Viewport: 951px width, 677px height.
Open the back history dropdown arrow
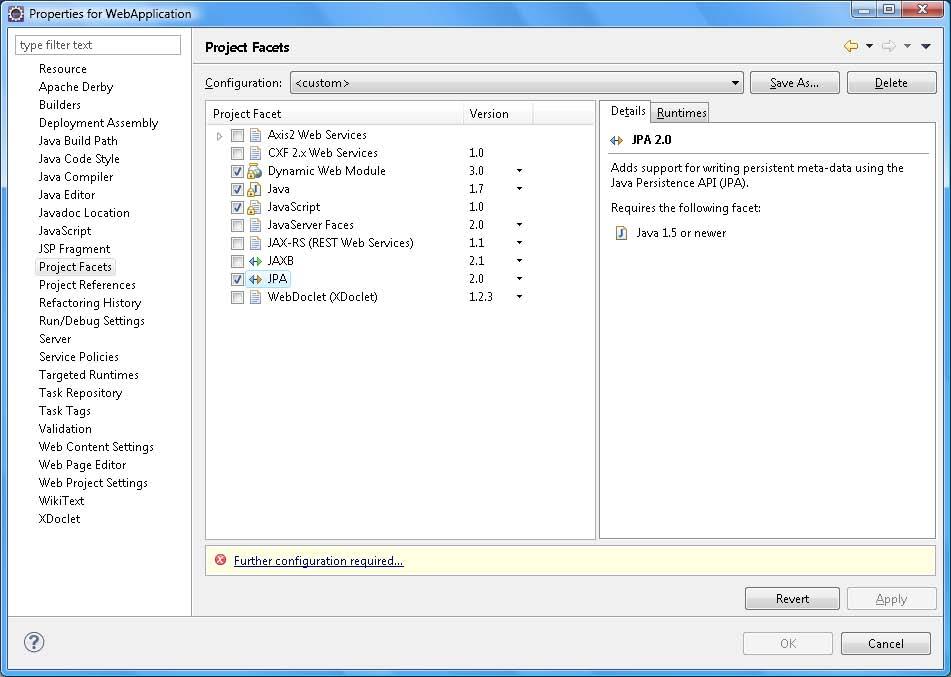(x=869, y=46)
